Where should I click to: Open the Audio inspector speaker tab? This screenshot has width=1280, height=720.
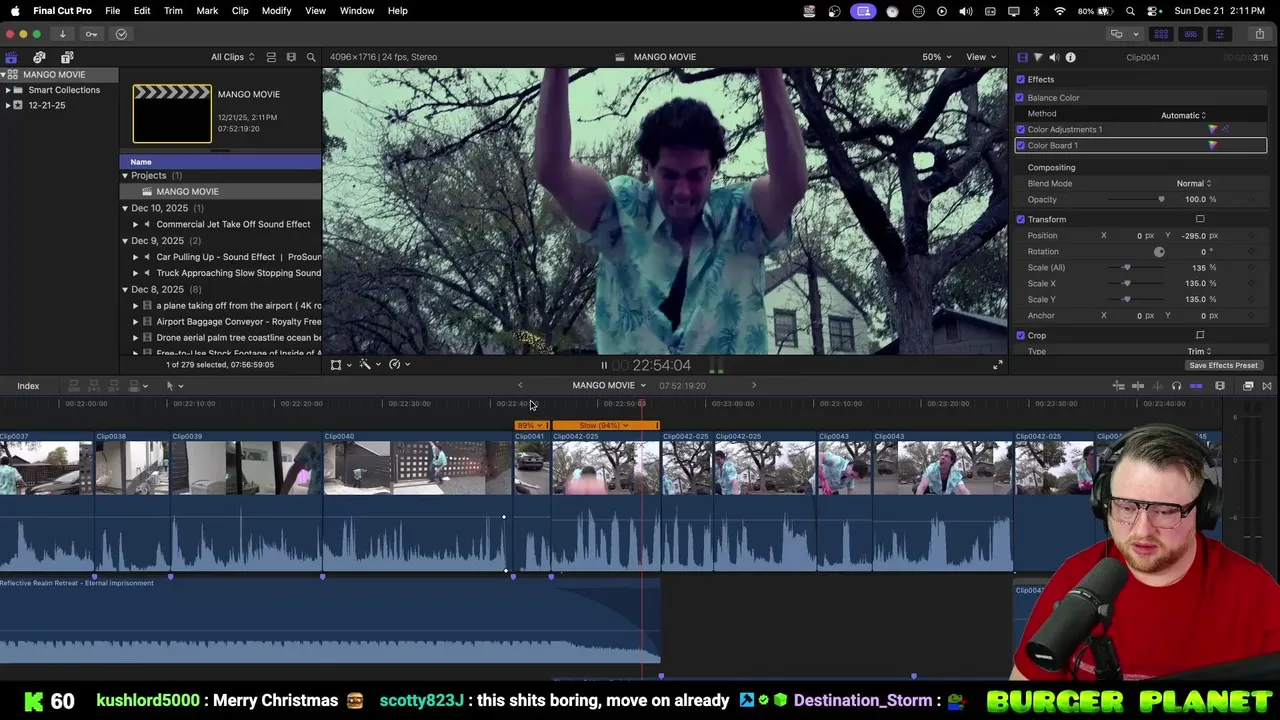pyautogui.click(x=1054, y=57)
